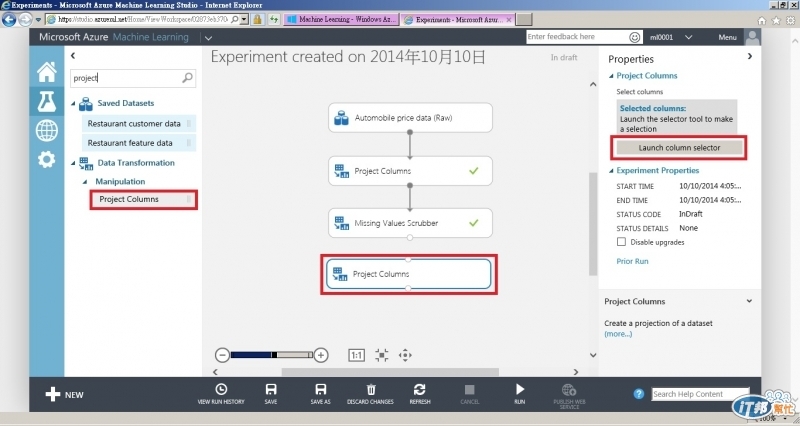Click the browser Tools gear icon
Image resolution: width=800 pixels, height=426 pixels.
[x=790, y=20]
